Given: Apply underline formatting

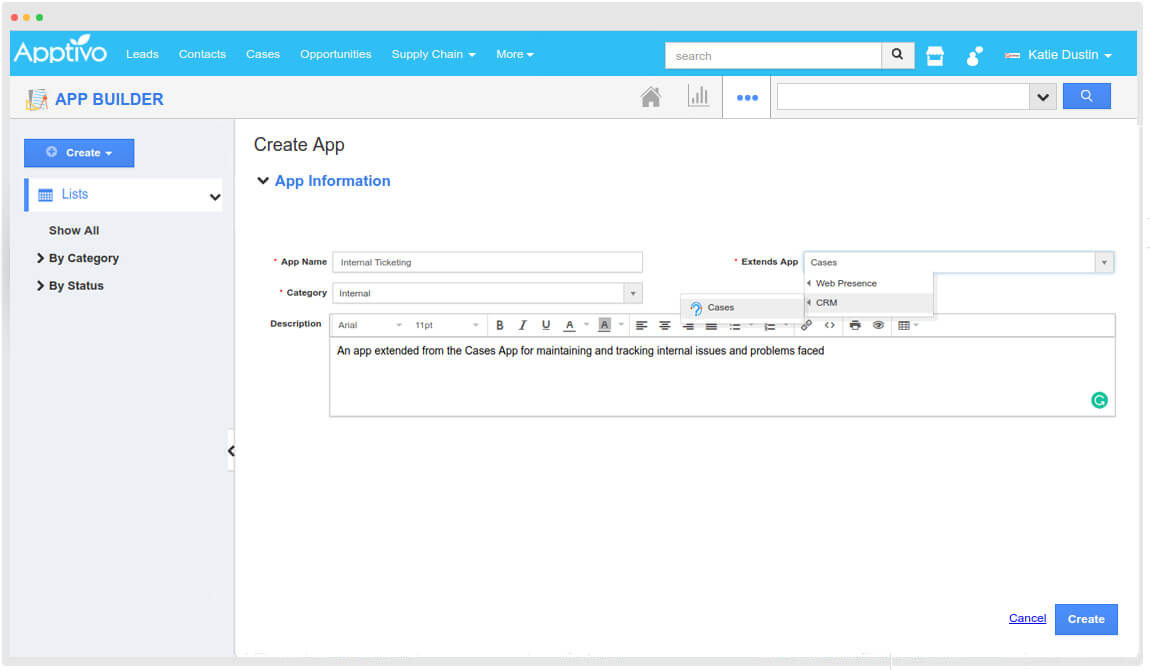Looking at the screenshot, I should click(545, 324).
